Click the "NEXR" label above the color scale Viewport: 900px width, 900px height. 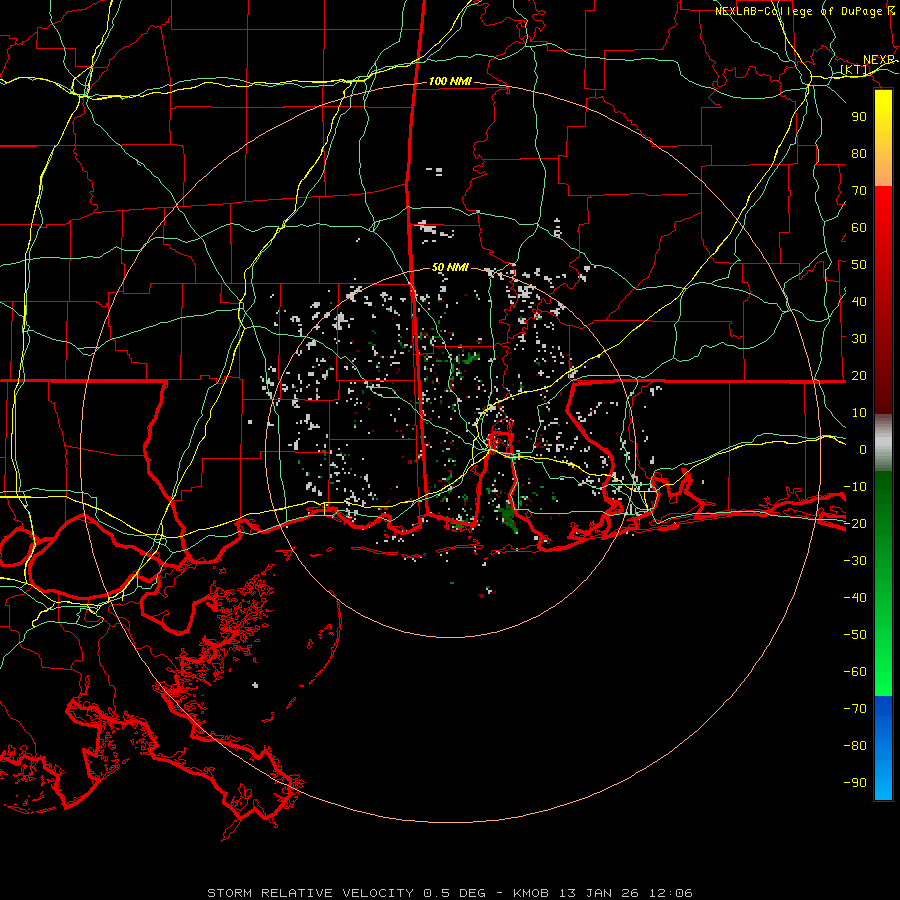(879, 60)
